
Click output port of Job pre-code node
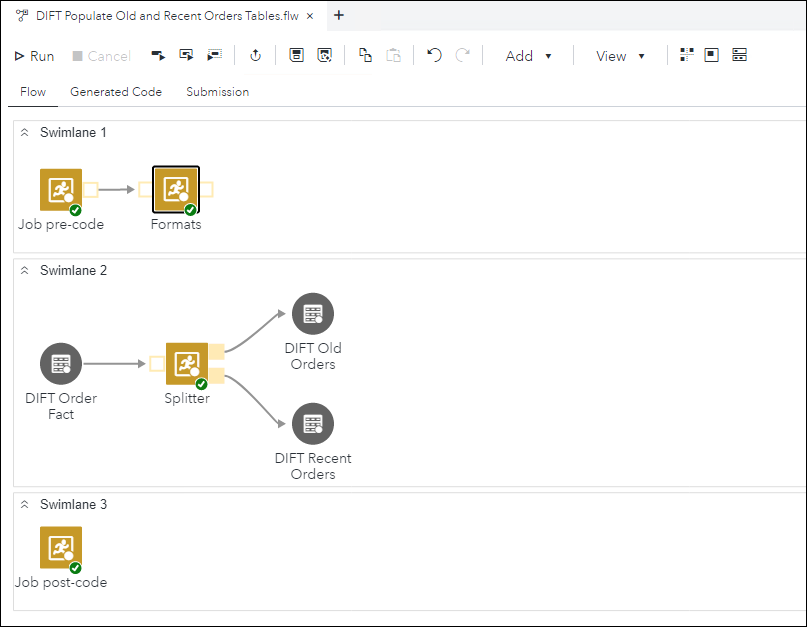click(91, 189)
